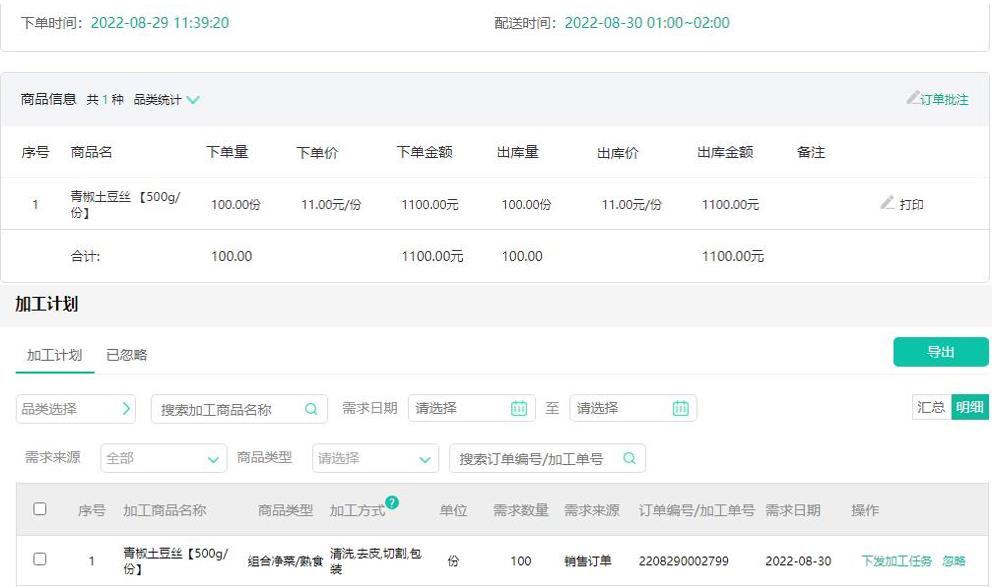
Task: Check the checkbox for 青椒土豆丝 row
Action: (x=41, y=561)
